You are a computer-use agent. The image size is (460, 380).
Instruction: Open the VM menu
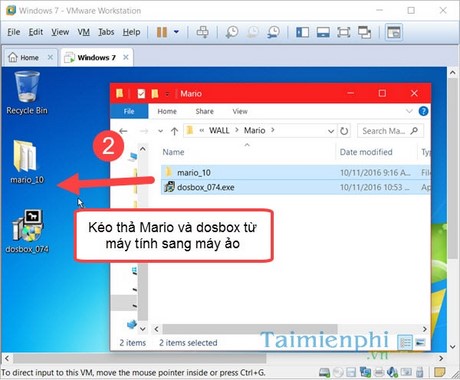click(84, 32)
